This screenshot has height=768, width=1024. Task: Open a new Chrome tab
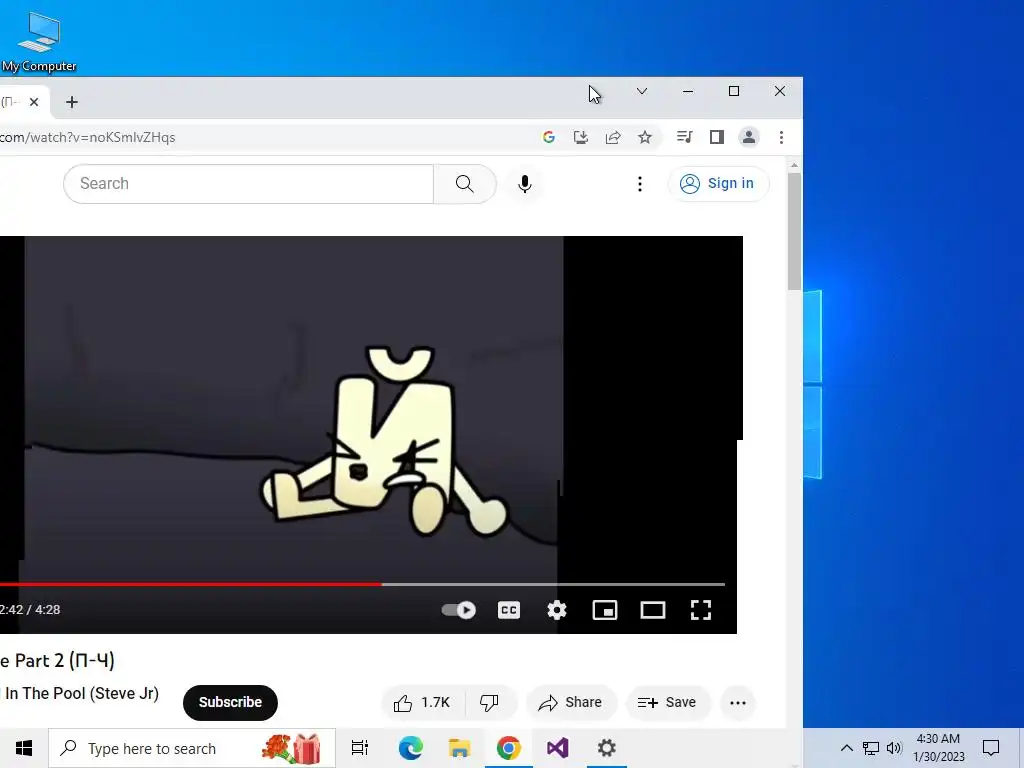pos(72,102)
